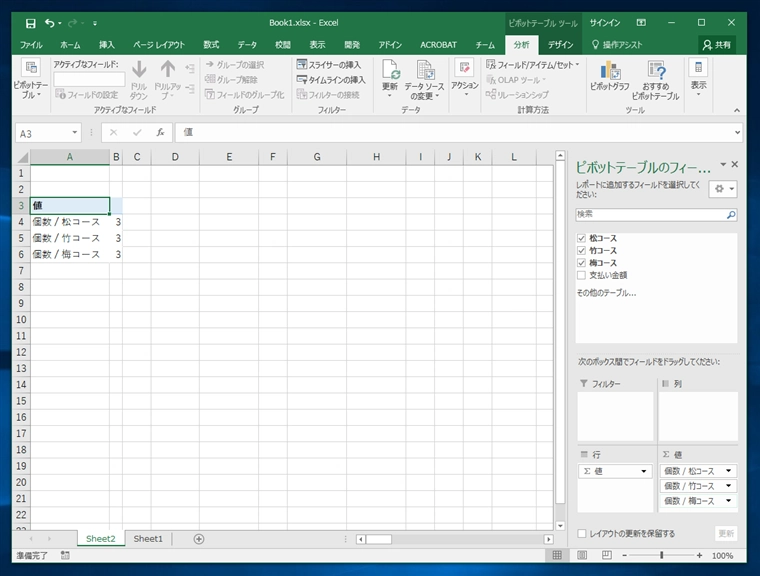
Task: Click the 共有 share button
Action: pos(717,45)
